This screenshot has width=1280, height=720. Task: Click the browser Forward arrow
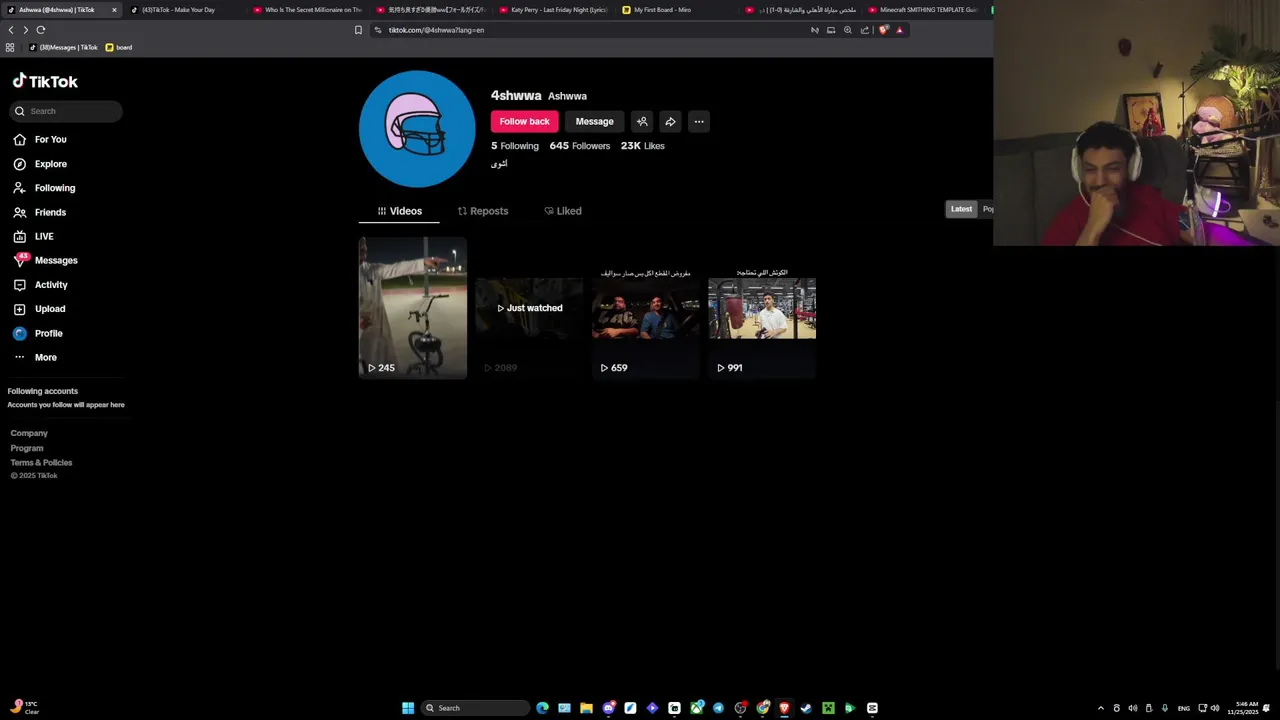26,30
